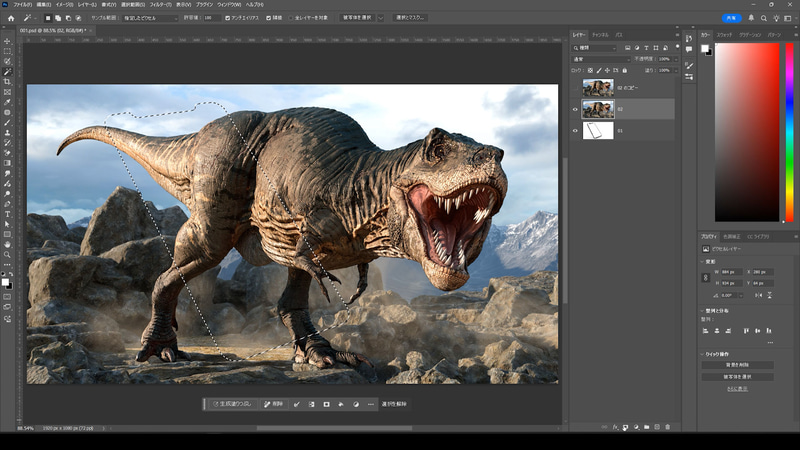
Task: Toggle visibility of layer 02
Action: [575, 109]
